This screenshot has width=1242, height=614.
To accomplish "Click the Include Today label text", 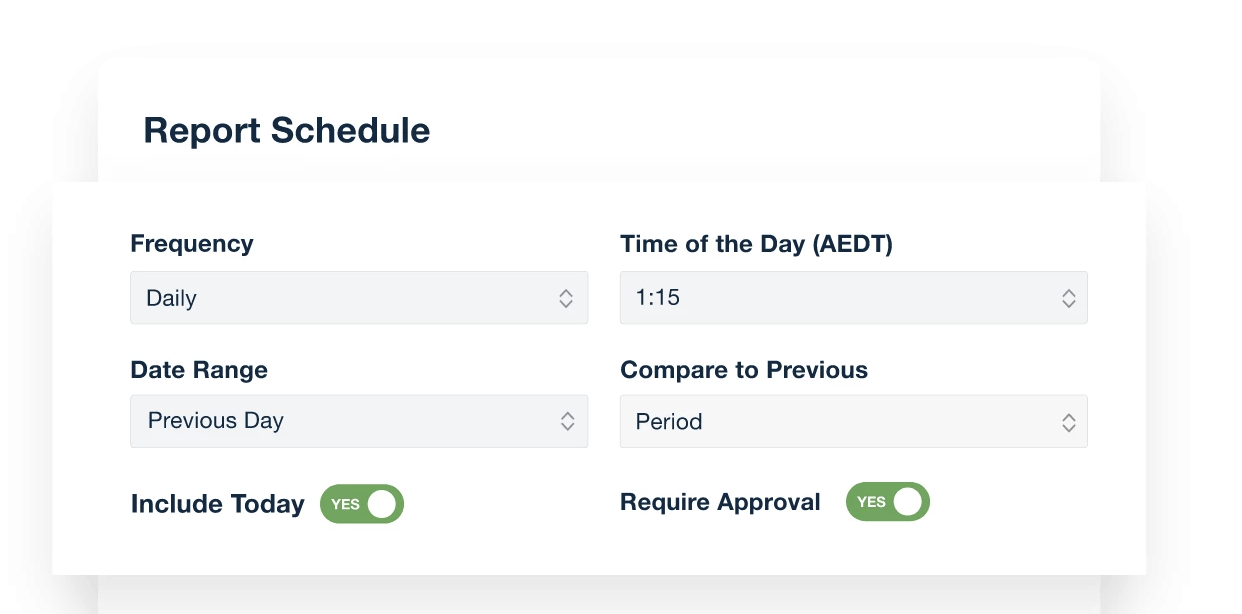I will pos(218,504).
